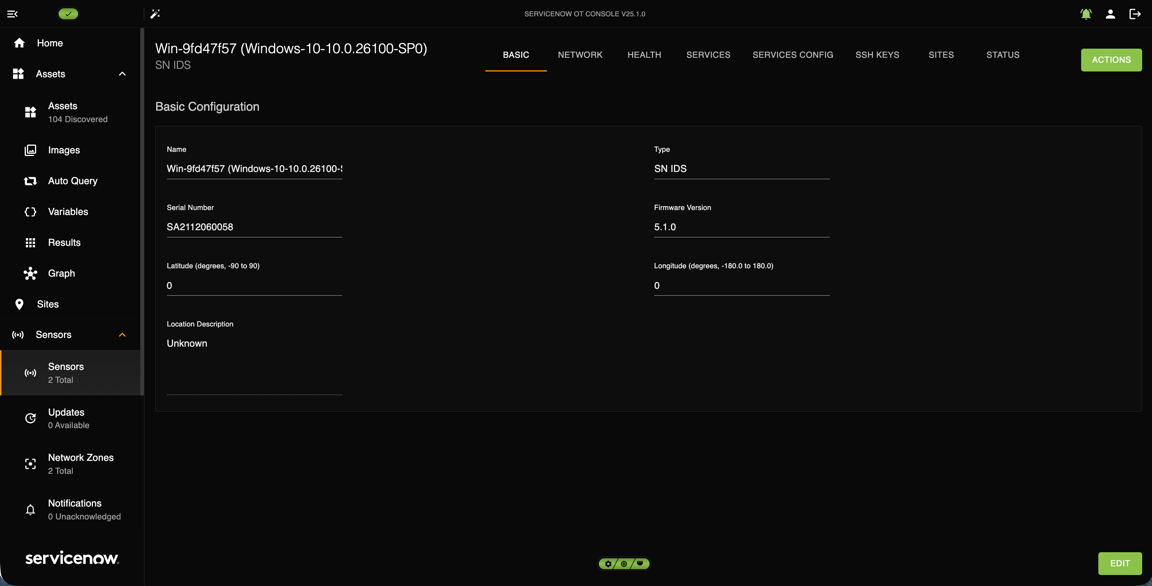Click the 'SN IDS' subtitle under sensor title
This screenshot has height=586, width=1152.
[x=173, y=65]
